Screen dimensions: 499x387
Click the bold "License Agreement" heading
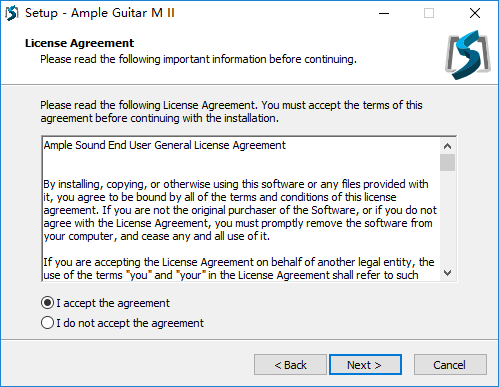click(x=79, y=43)
